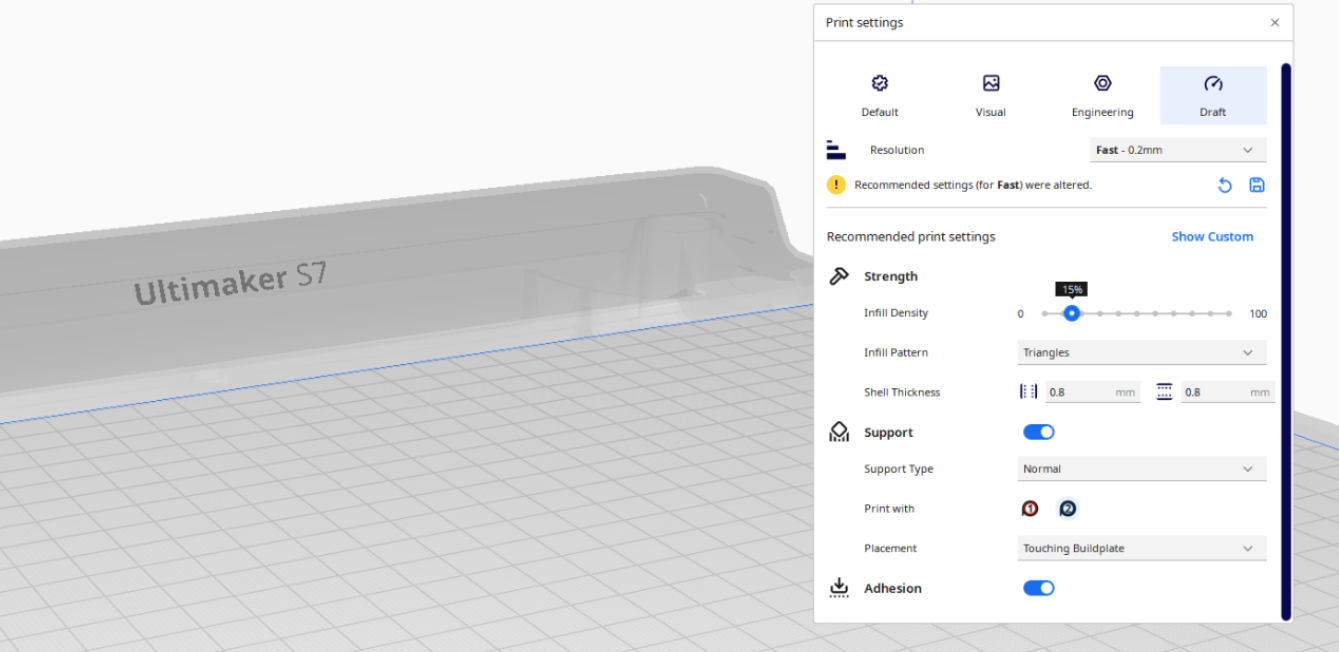Close the Print settings panel
The image size is (1339, 652).
[x=1275, y=22]
